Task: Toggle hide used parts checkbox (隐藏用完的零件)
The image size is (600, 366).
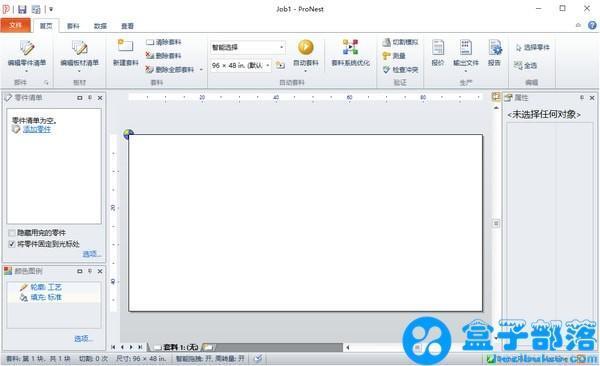Action: click(x=12, y=233)
